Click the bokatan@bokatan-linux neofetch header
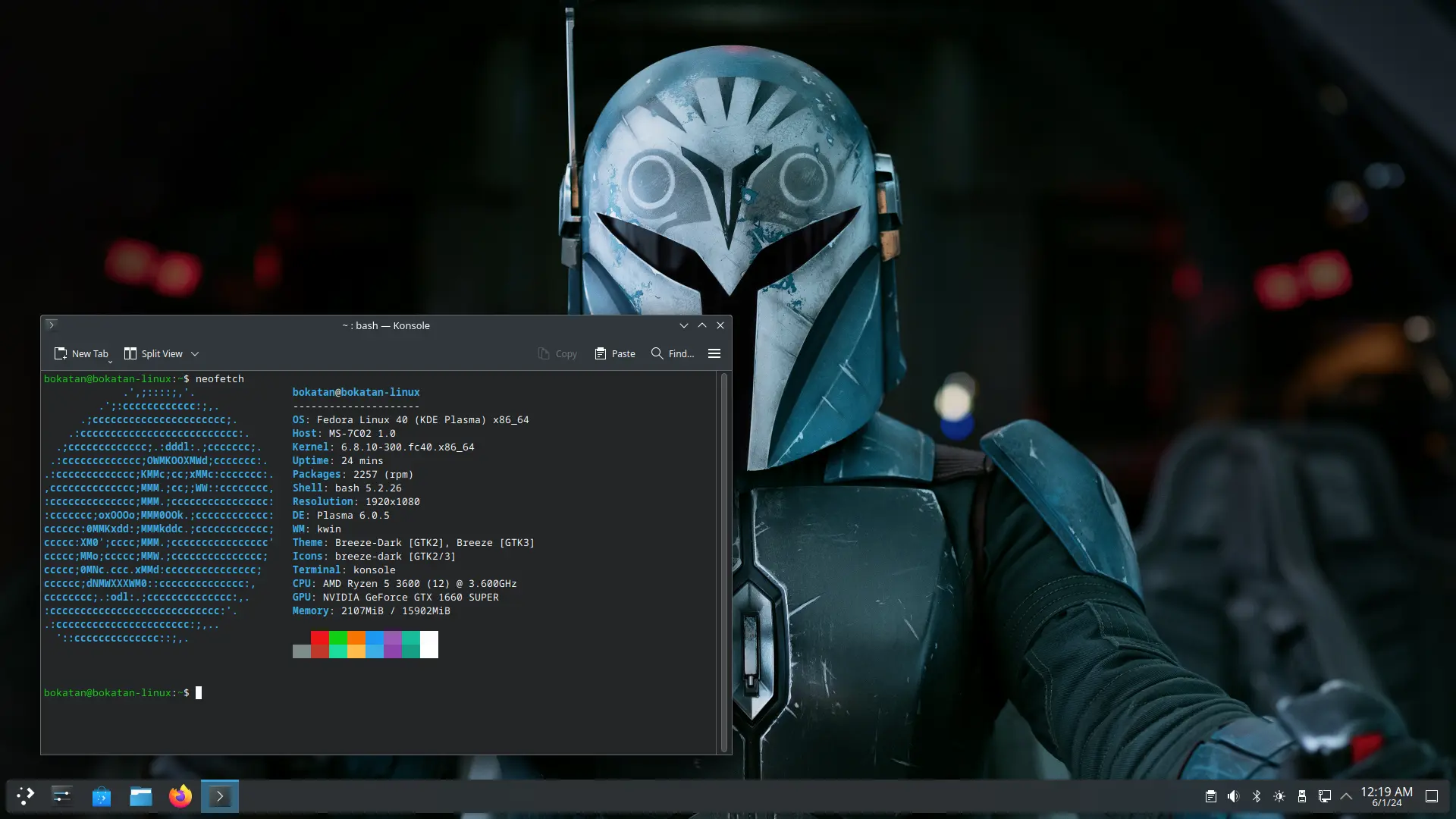Viewport: 1456px width, 819px height. [x=356, y=392]
